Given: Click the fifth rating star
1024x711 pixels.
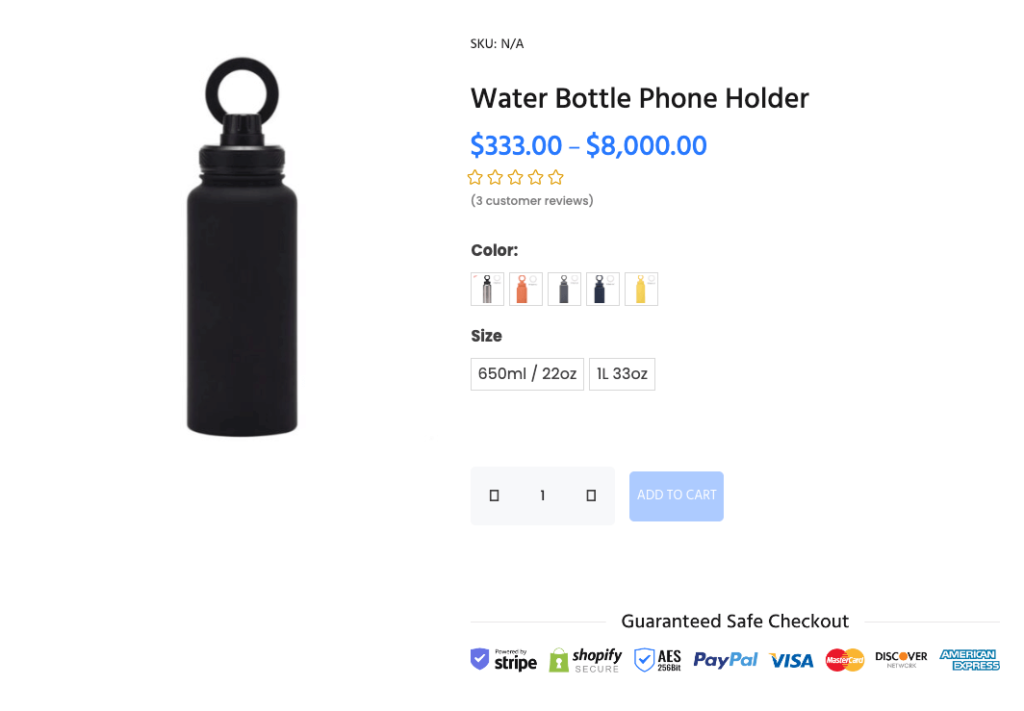Looking at the screenshot, I should click(556, 177).
